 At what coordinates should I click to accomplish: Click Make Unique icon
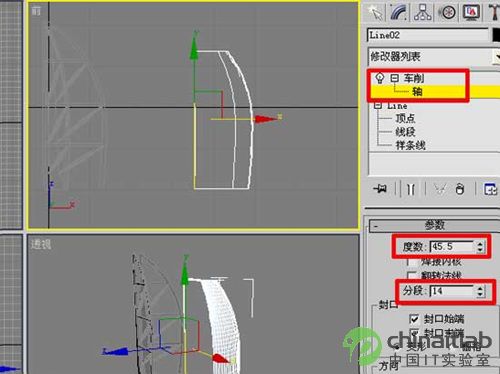pyautogui.click(x=440, y=189)
